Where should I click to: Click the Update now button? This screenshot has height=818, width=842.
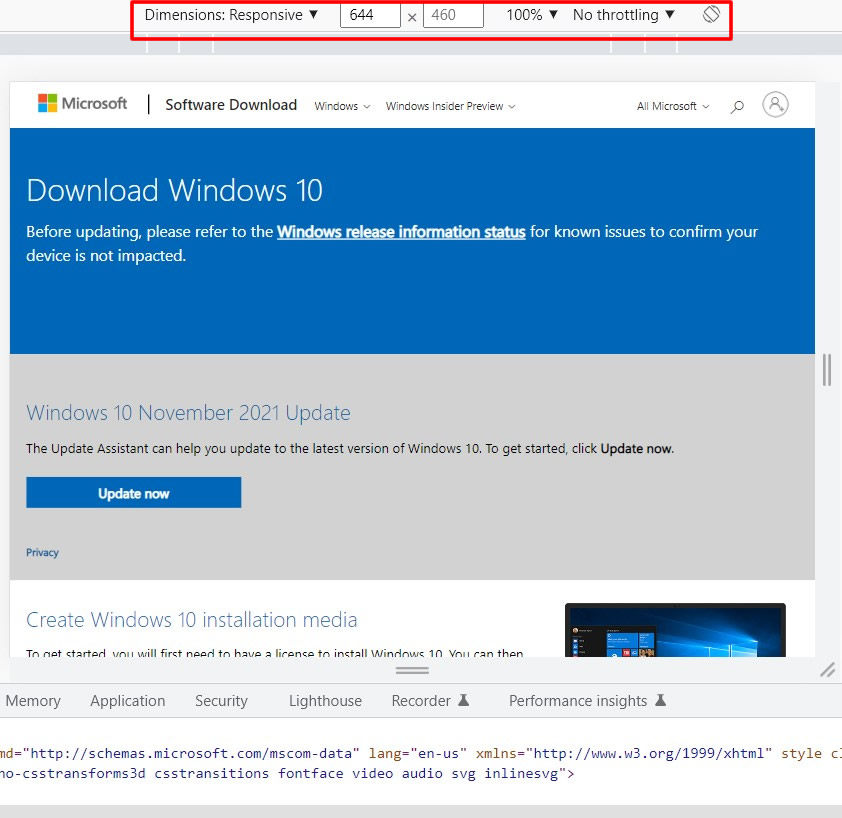click(134, 493)
